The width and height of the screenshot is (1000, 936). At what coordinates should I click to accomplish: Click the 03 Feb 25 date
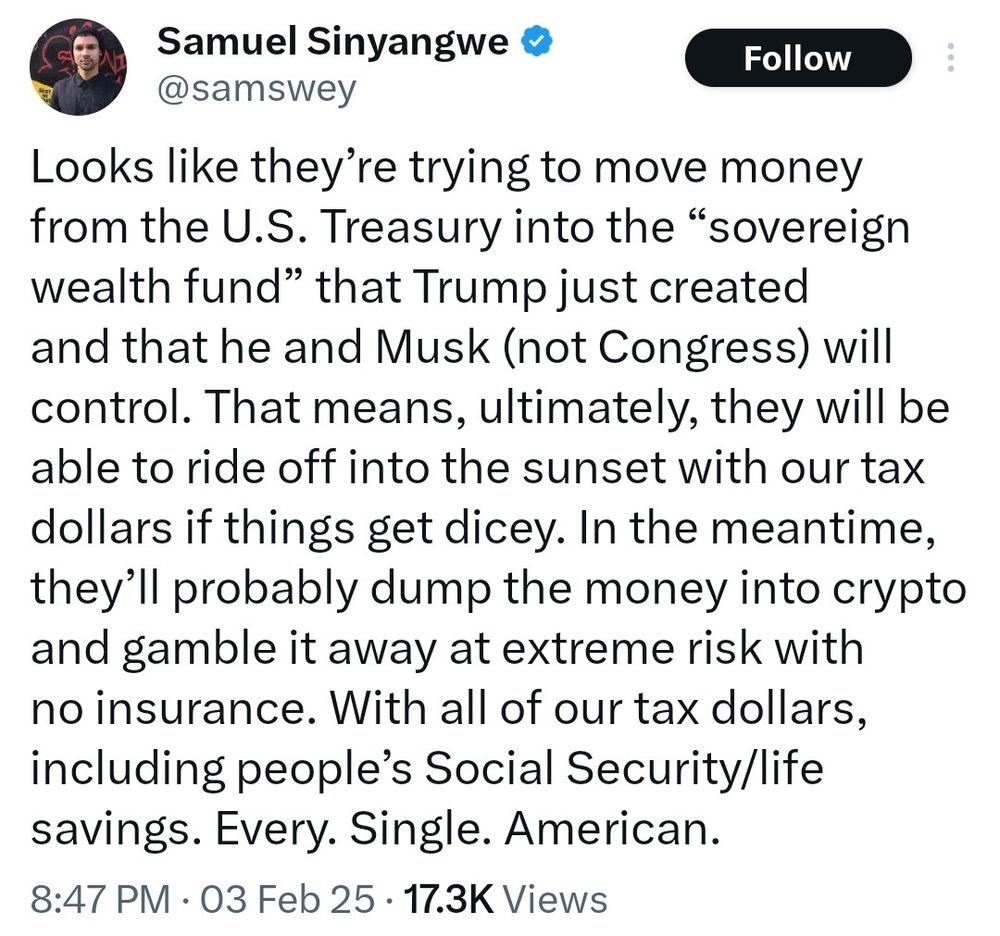[x=286, y=899]
